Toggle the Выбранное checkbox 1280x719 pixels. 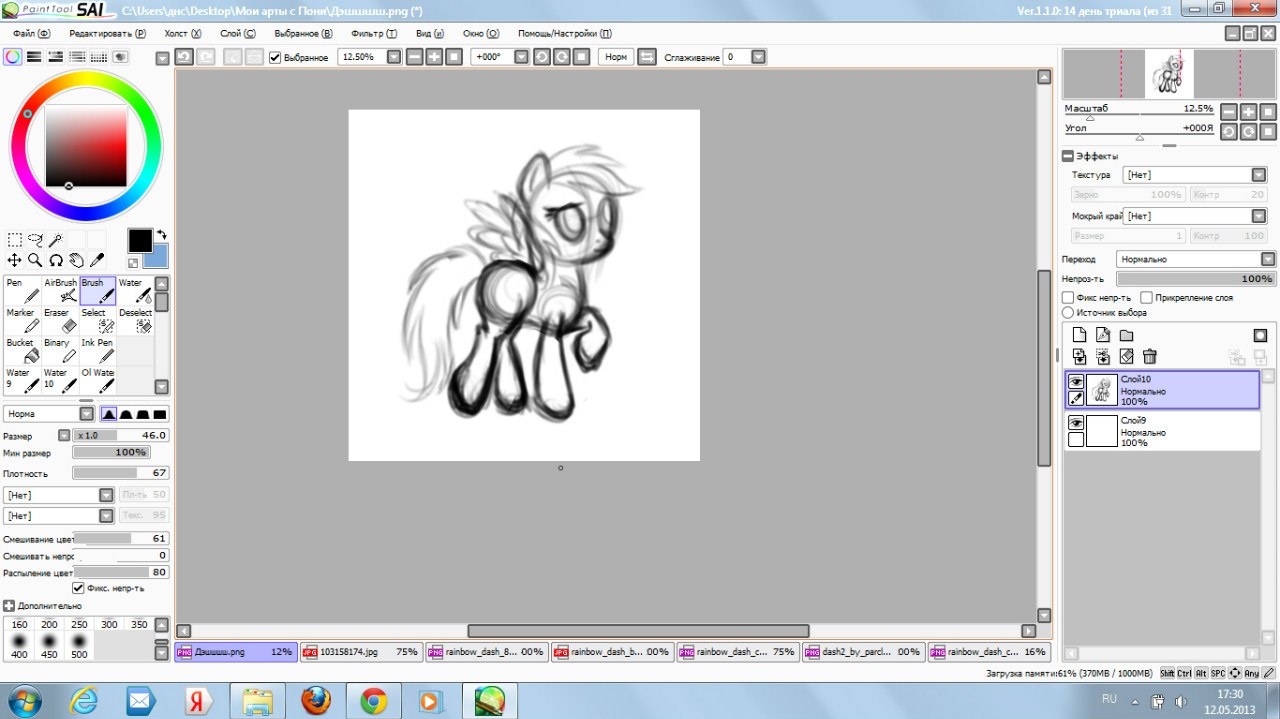[275, 58]
